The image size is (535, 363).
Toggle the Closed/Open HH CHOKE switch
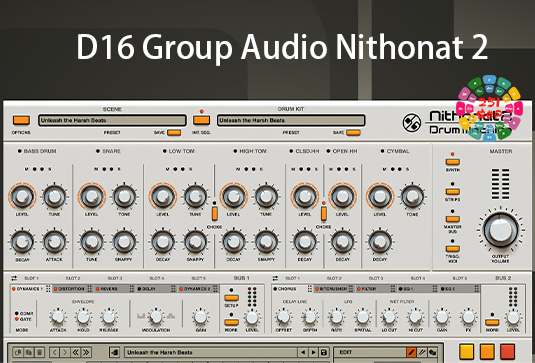point(323,213)
